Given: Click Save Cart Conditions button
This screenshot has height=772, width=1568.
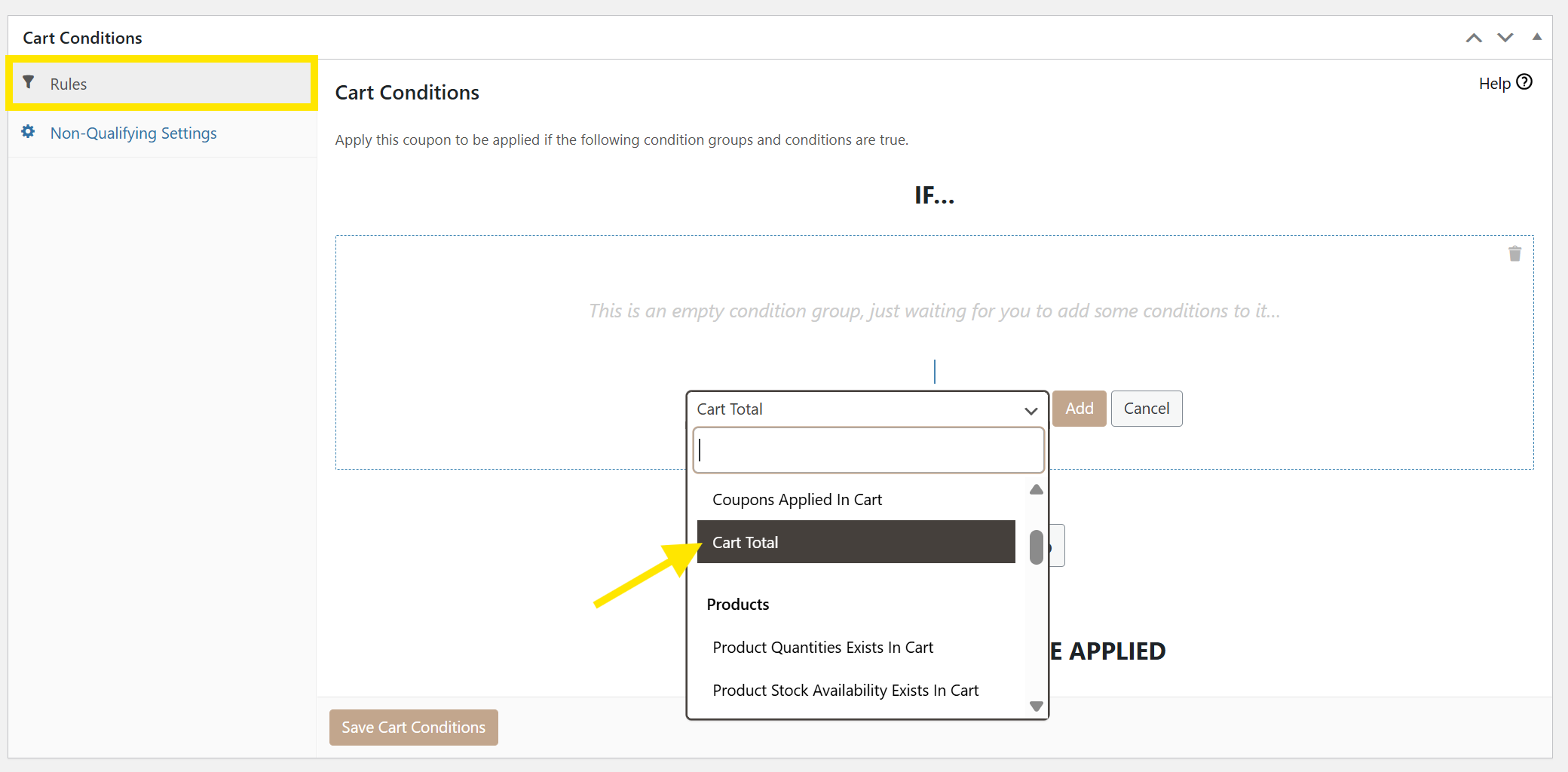Looking at the screenshot, I should [x=414, y=728].
